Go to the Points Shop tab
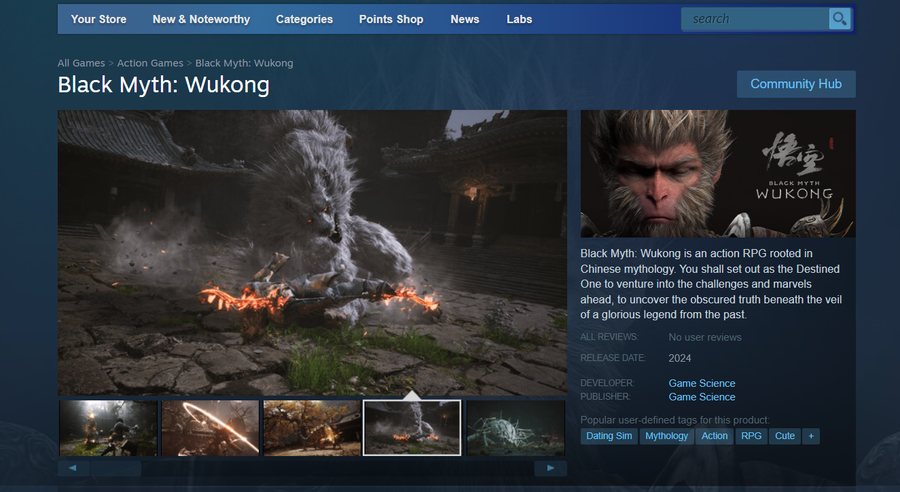This screenshot has width=900, height=492. [x=391, y=19]
